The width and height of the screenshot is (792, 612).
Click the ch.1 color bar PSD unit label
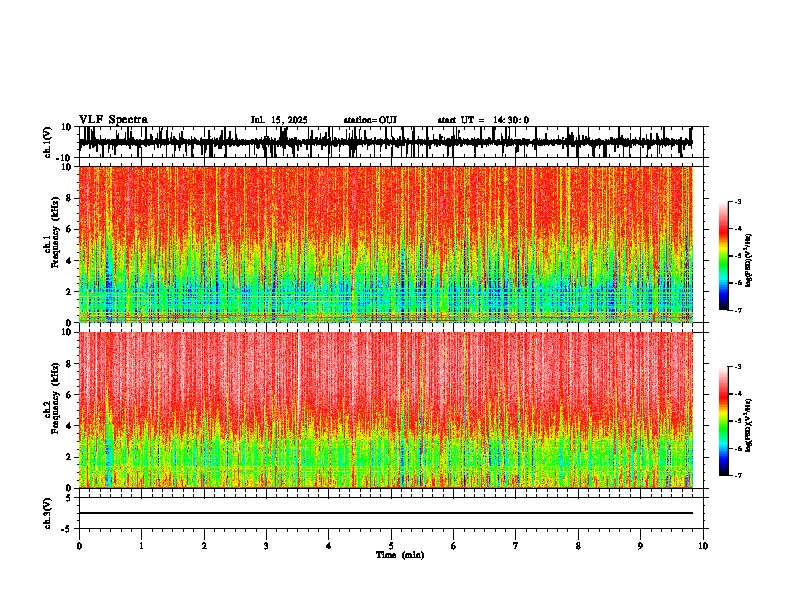(x=749, y=260)
